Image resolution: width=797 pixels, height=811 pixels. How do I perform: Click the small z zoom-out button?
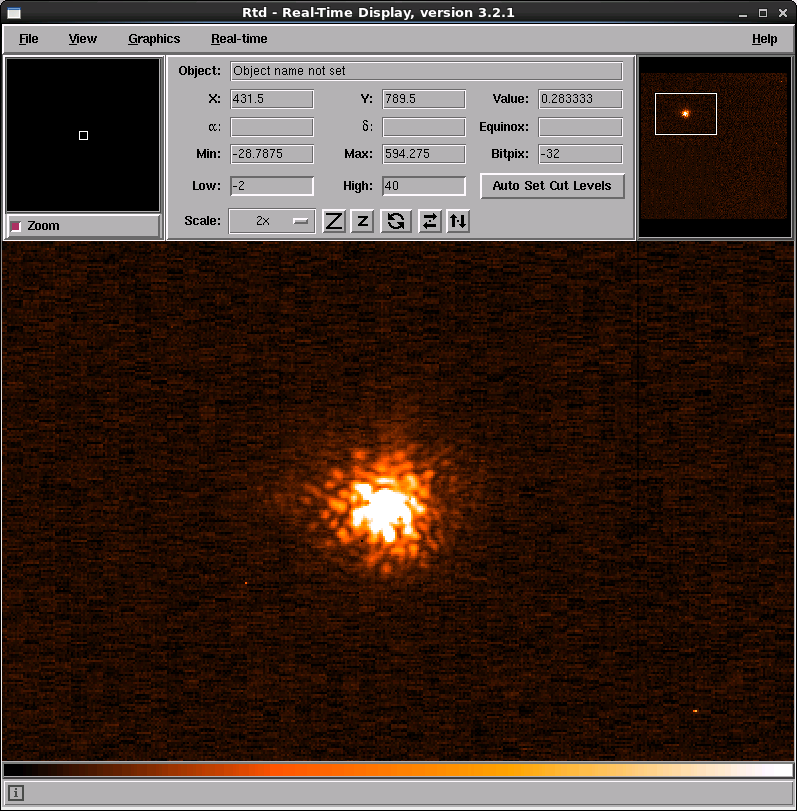pyautogui.click(x=362, y=221)
